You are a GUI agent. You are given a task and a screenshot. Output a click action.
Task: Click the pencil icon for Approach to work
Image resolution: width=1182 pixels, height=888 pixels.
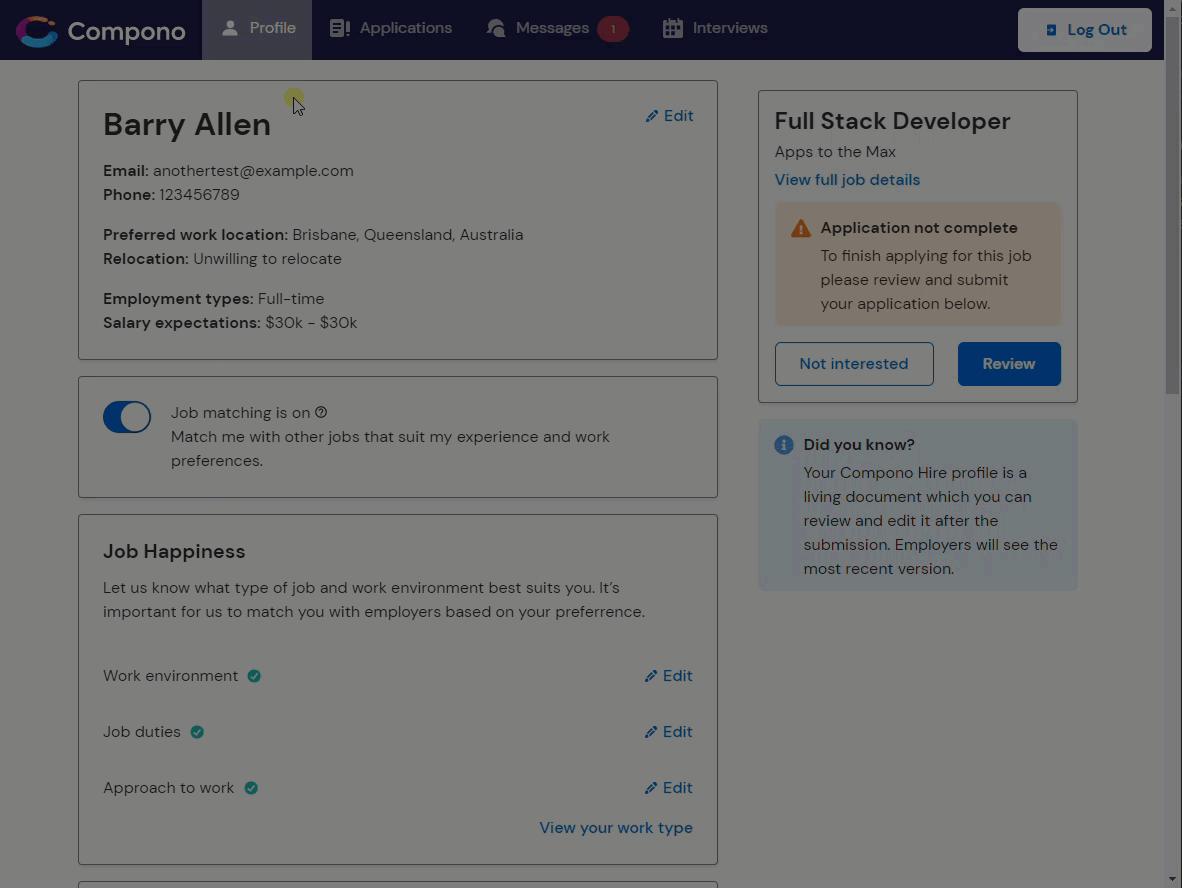[x=651, y=788]
